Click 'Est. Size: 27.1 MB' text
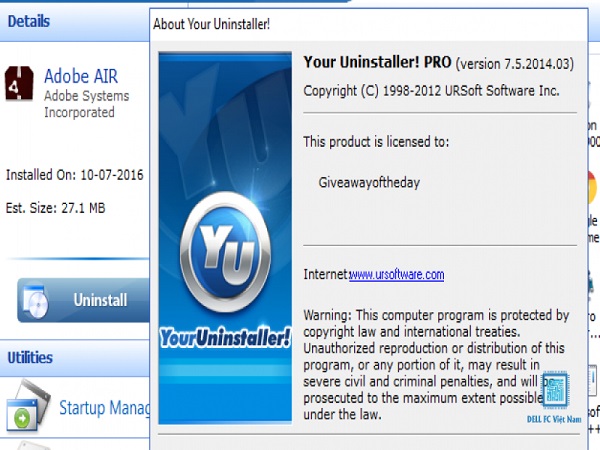 (55, 208)
